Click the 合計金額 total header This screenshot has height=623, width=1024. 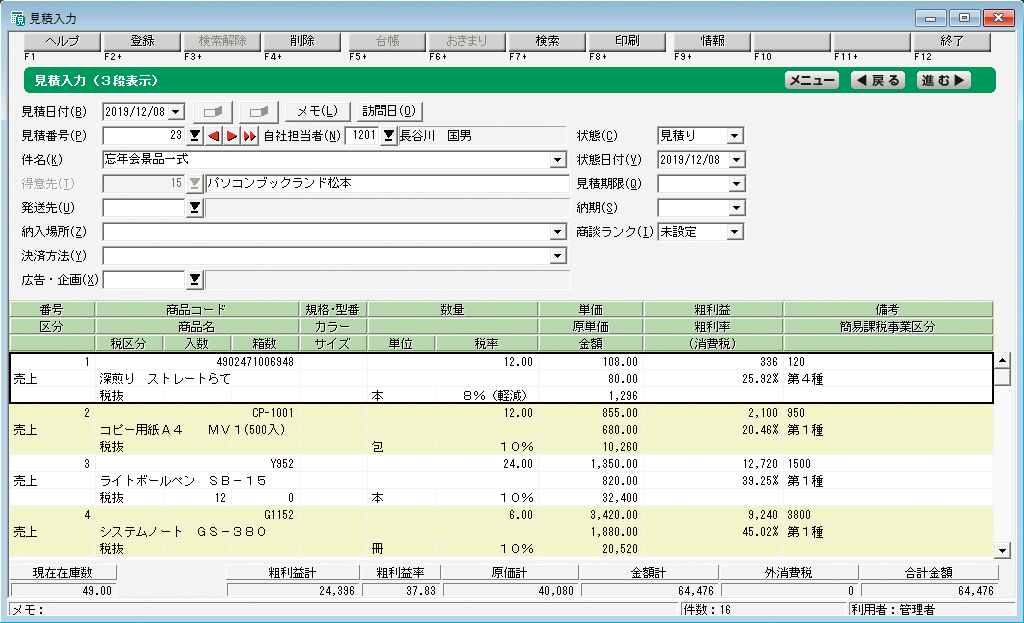(929, 573)
